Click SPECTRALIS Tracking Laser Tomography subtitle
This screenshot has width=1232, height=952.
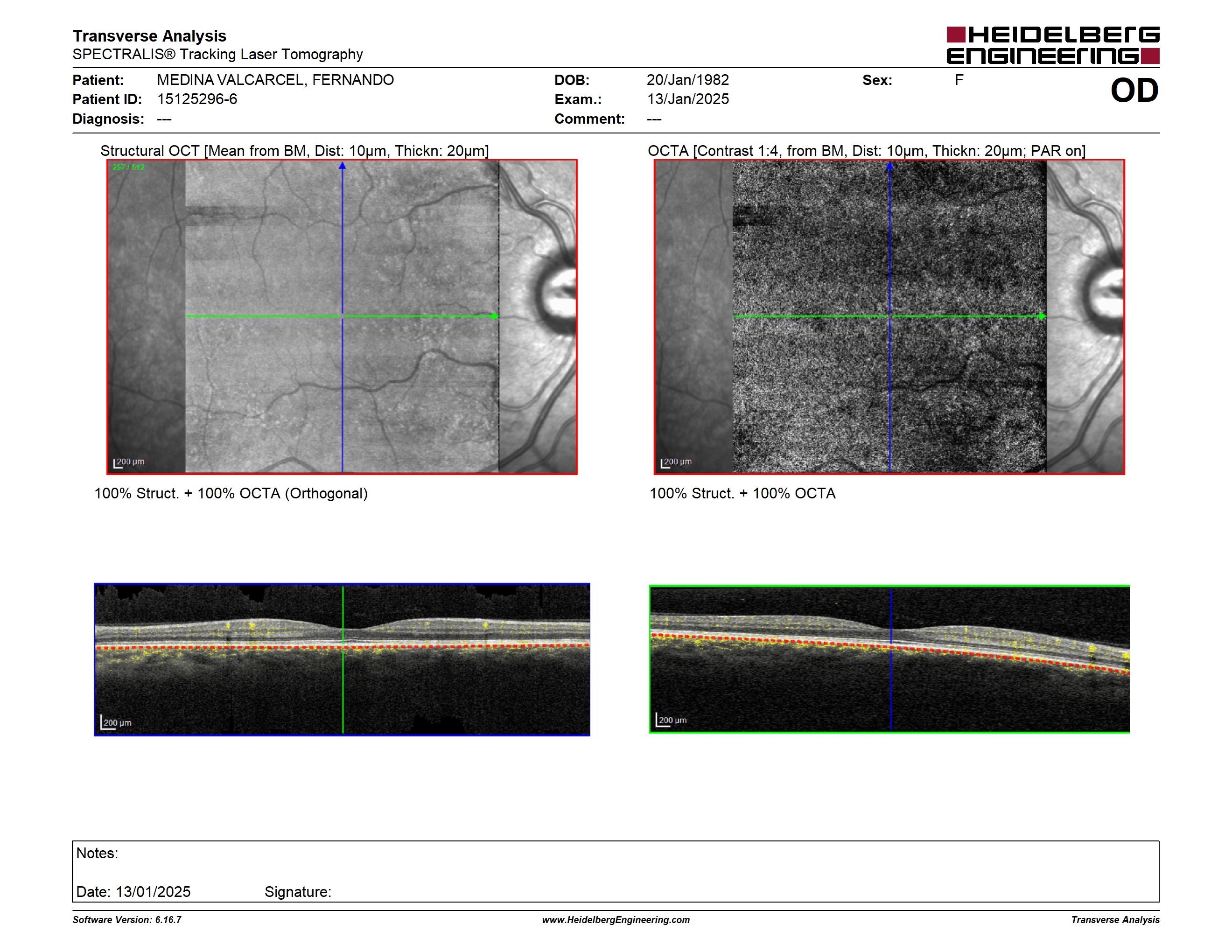click(218, 54)
